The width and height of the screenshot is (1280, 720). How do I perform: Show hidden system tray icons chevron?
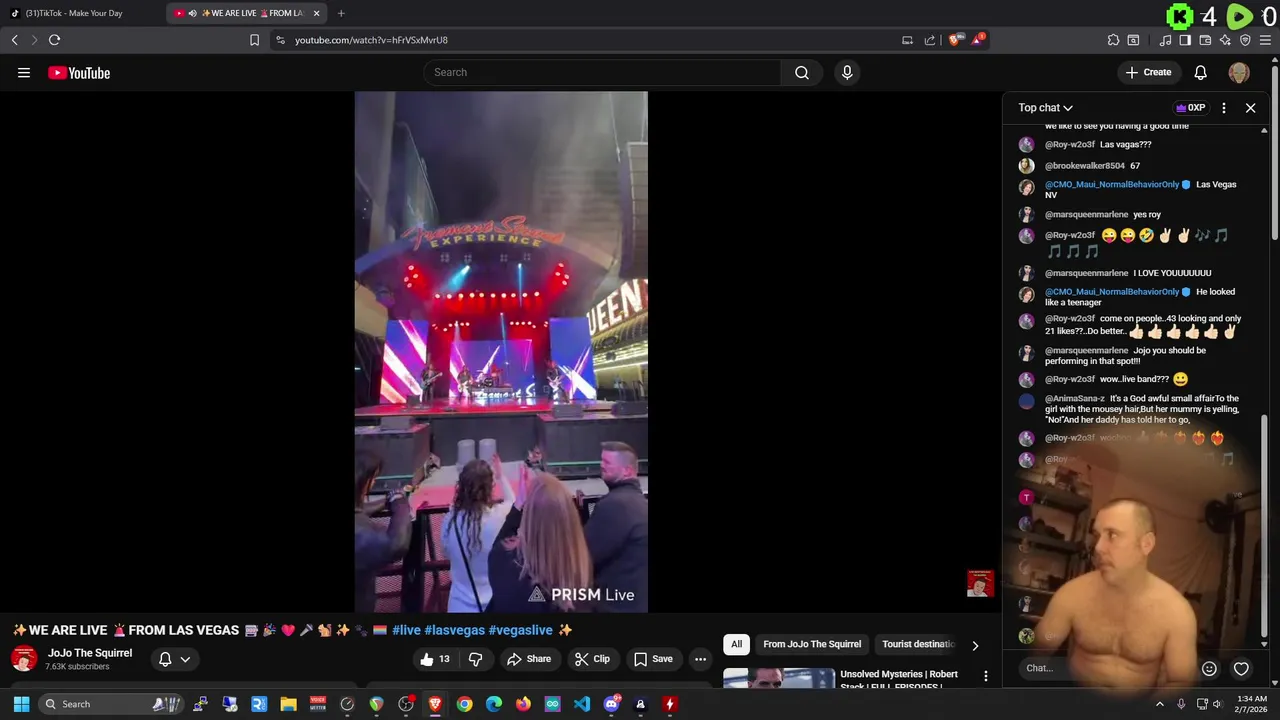1160,704
